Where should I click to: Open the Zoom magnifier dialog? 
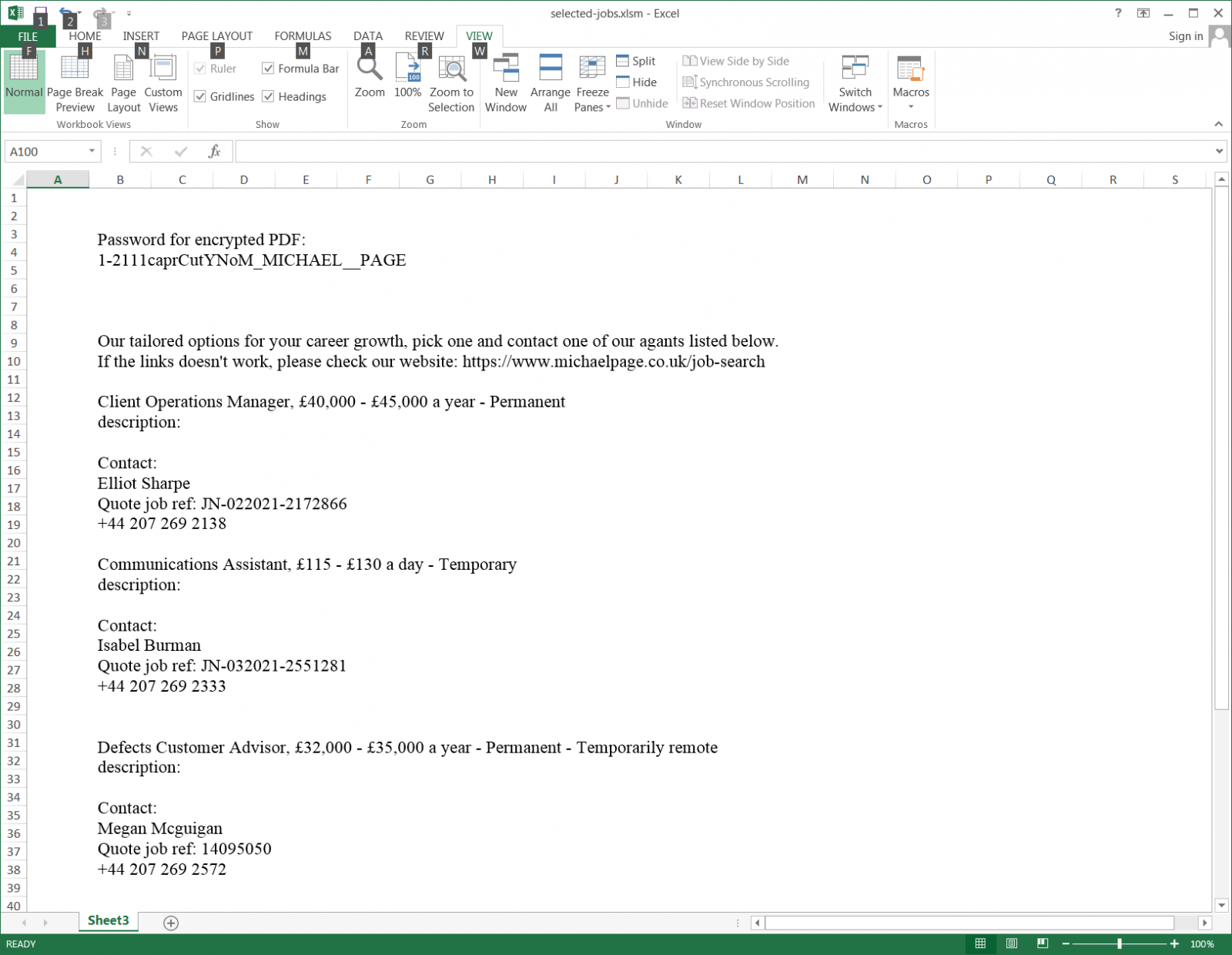pyautogui.click(x=370, y=69)
